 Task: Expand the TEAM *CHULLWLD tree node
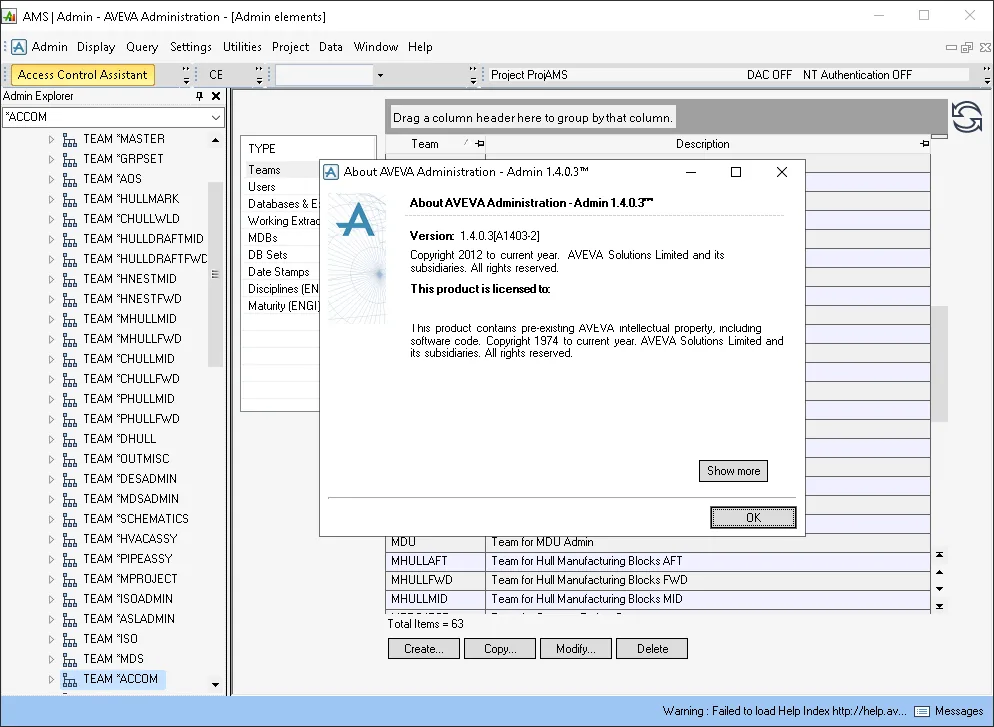tap(51, 219)
